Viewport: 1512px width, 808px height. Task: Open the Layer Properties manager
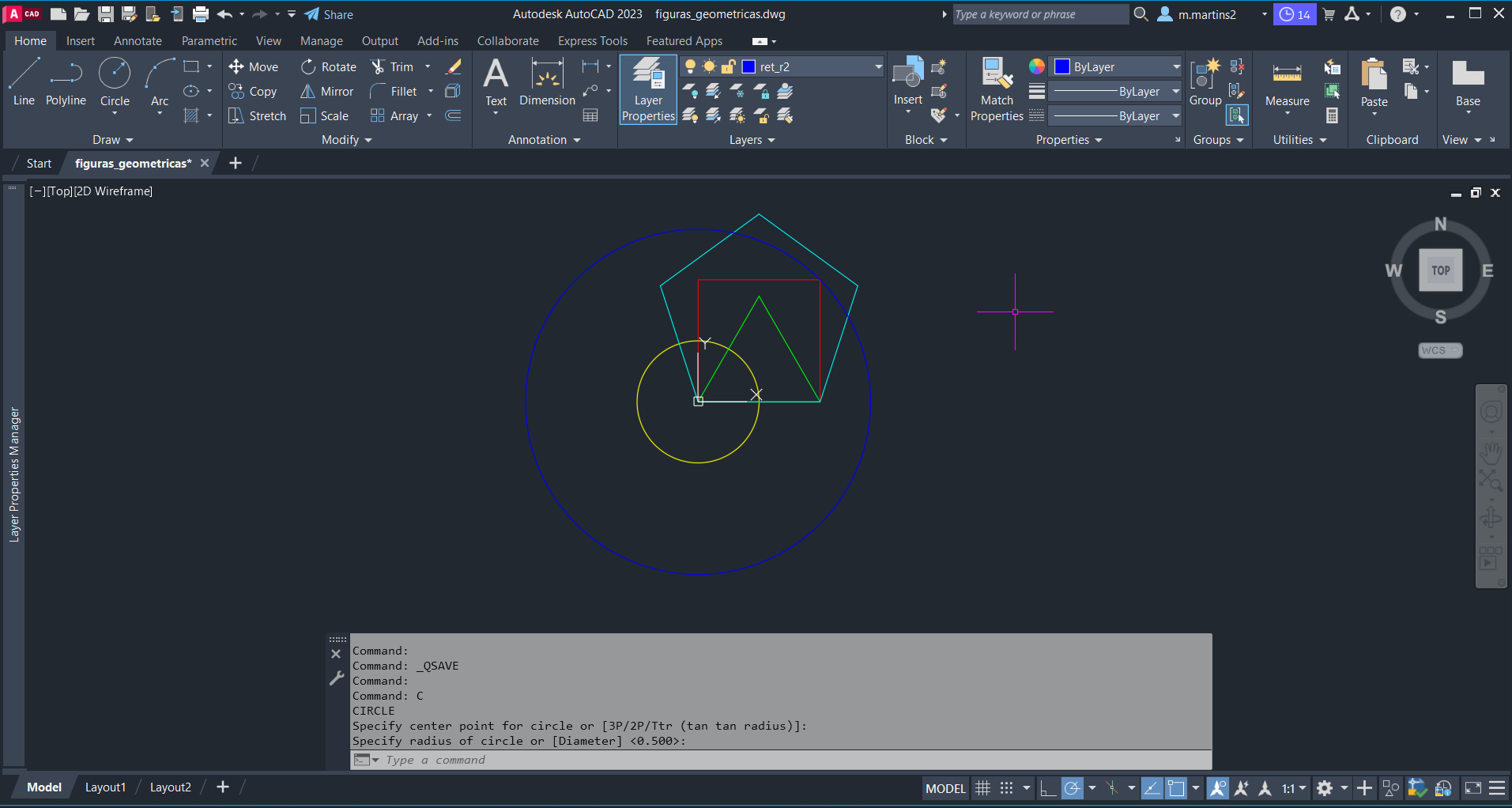click(x=648, y=89)
